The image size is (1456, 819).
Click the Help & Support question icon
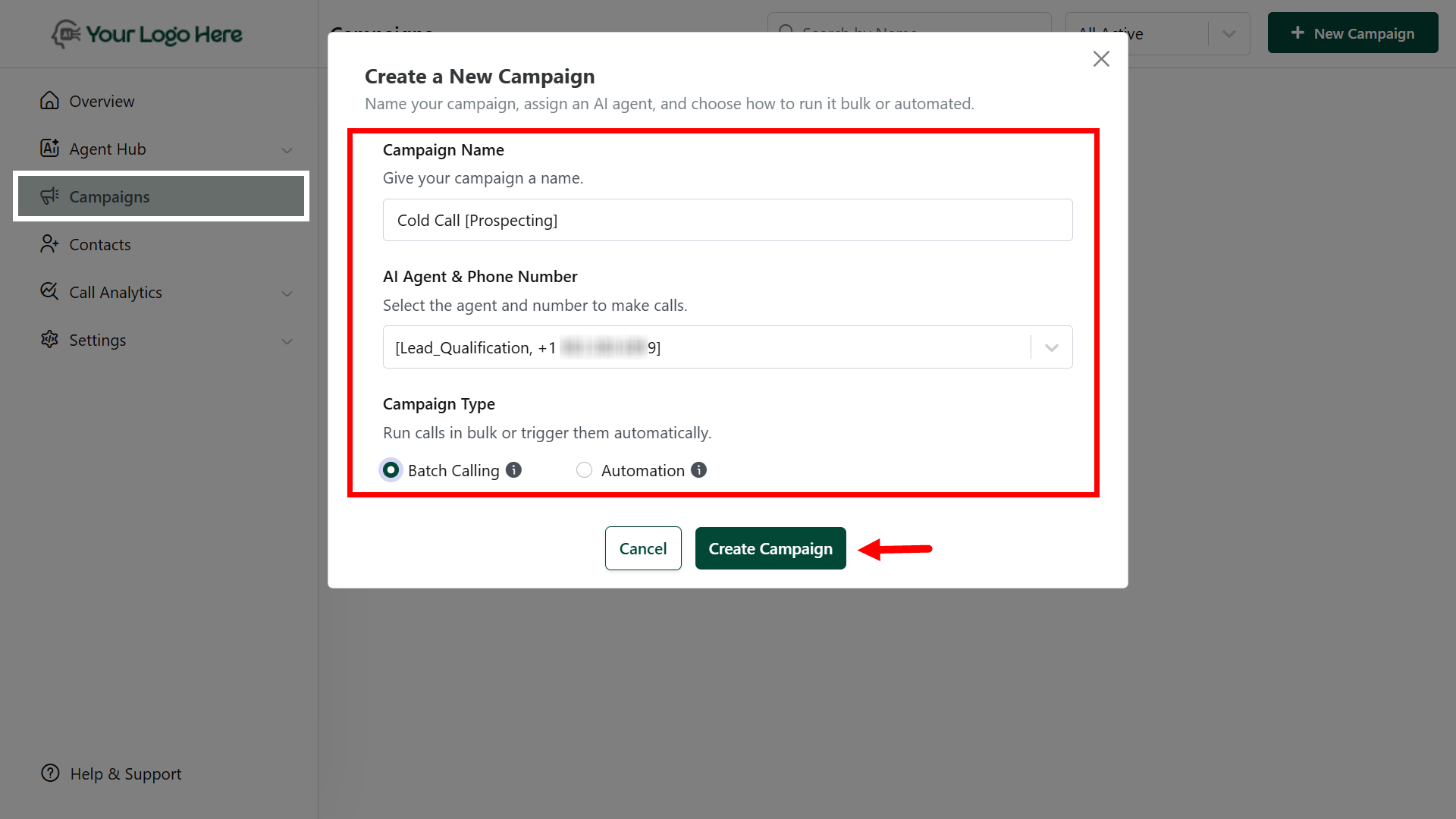click(x=50, y=773)
